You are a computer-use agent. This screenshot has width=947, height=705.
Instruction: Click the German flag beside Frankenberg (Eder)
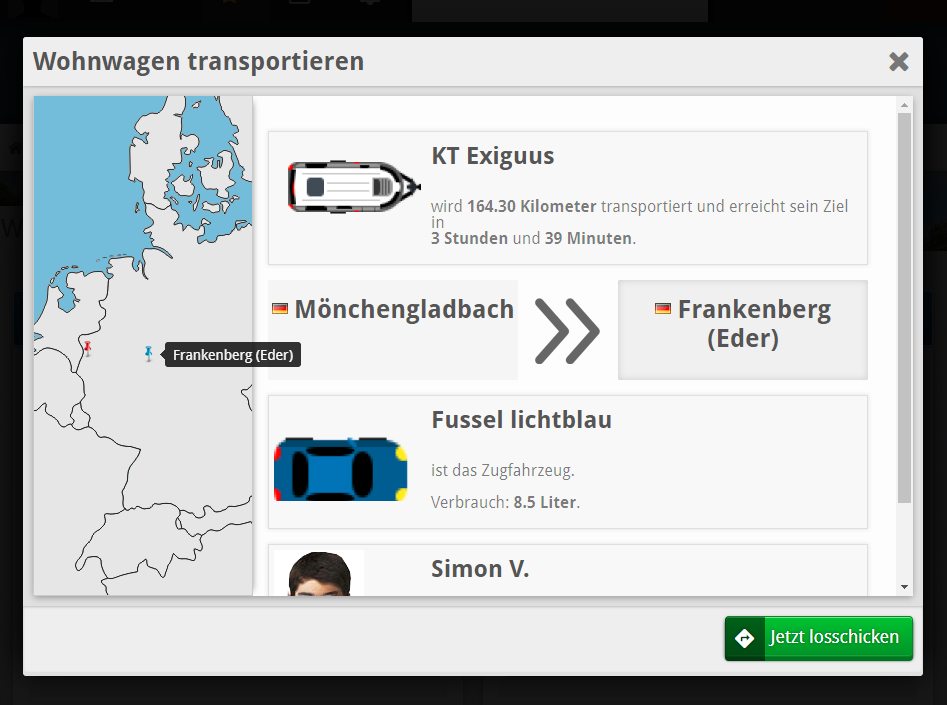click(663, 309)
